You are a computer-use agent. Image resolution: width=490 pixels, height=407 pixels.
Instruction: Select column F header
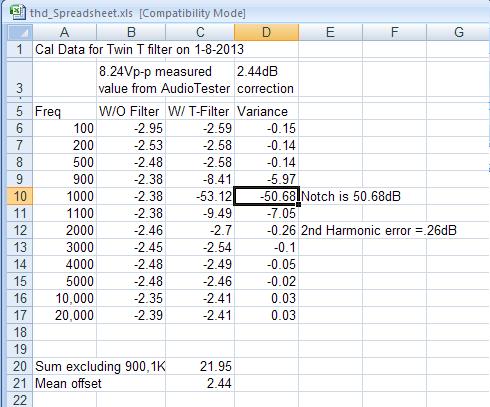[x=394, y=32]
